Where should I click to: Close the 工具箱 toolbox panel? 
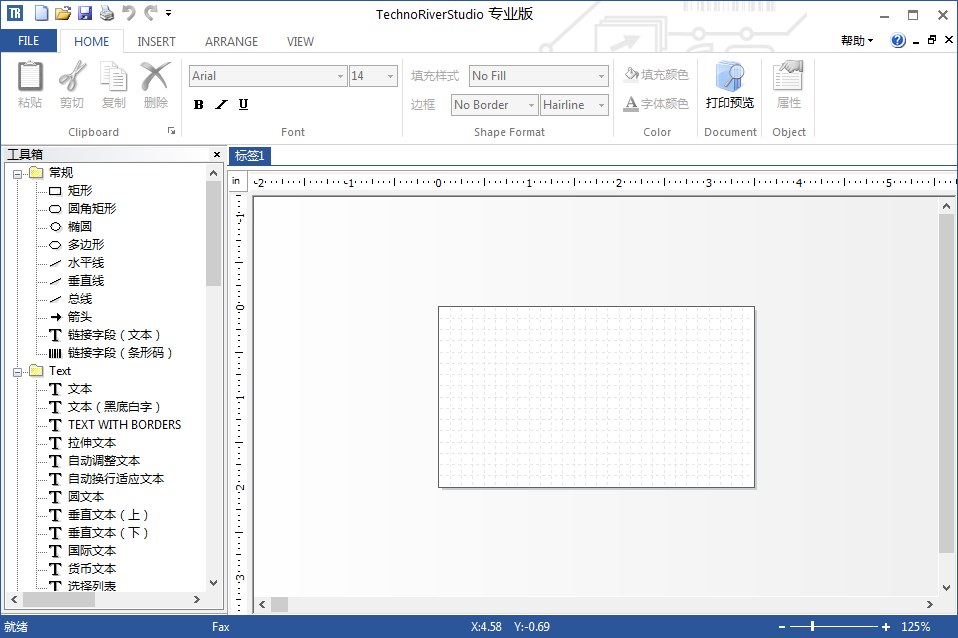click(x=216, y=154)
